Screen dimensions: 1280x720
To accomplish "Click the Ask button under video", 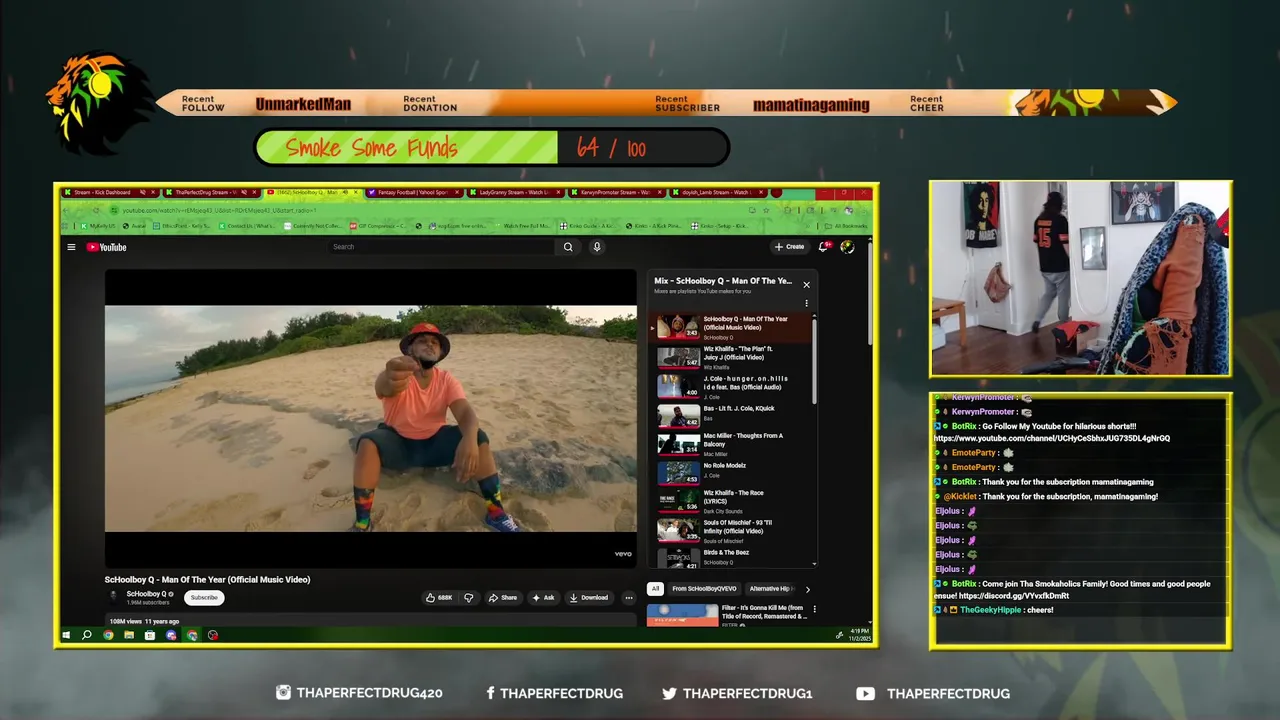I will click(543, 597).
